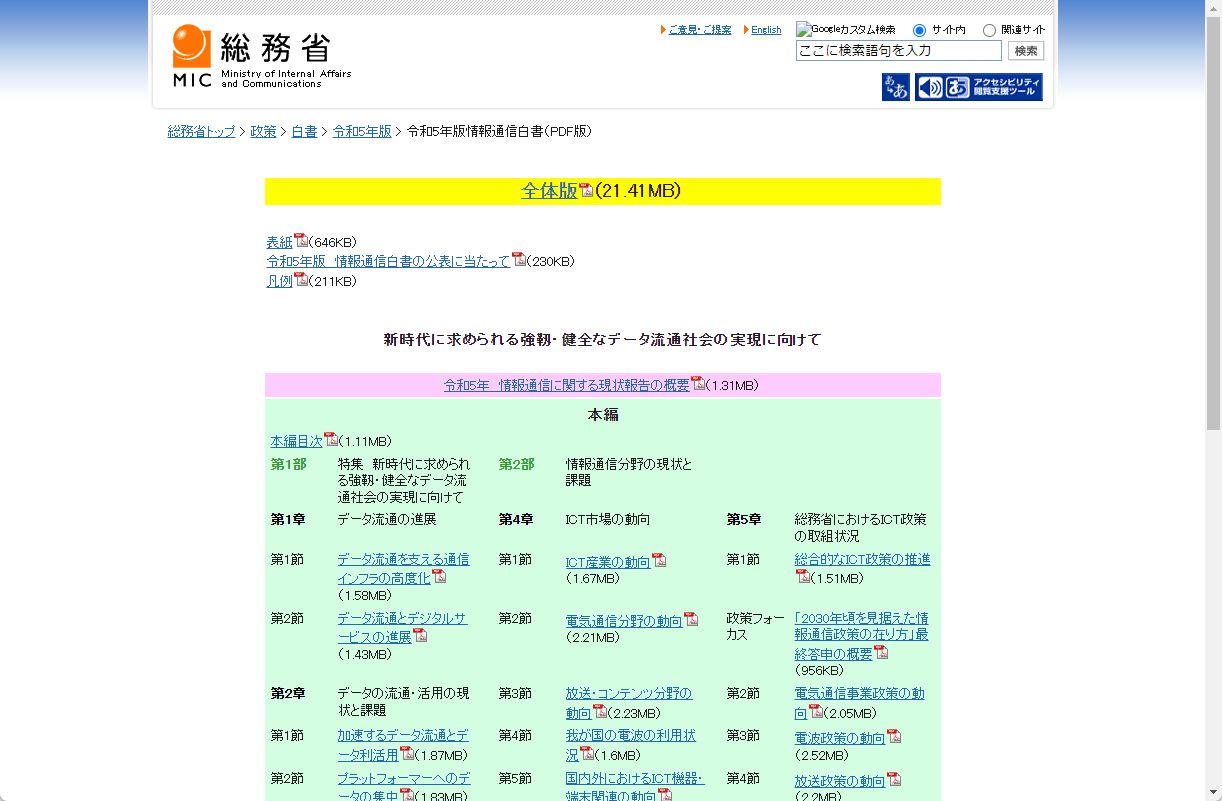Open the 白書 breadcrumb link
The image size is (1222, 801).
(x=304, y=131)
